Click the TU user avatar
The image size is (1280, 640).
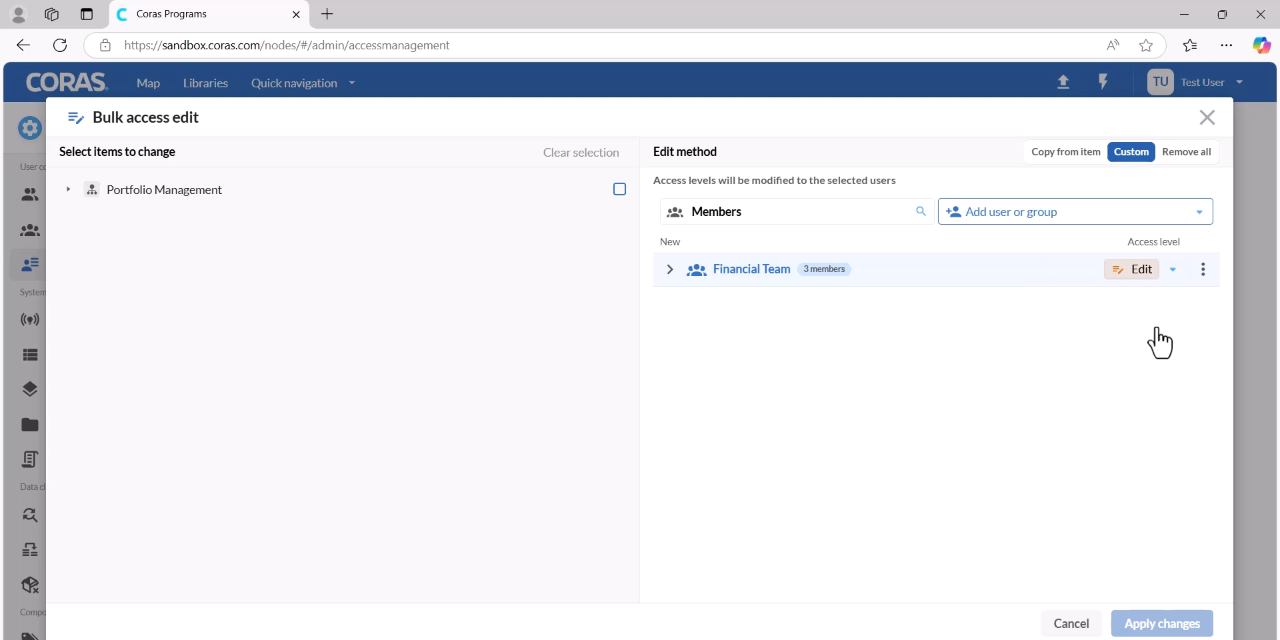click(1160, 82)
